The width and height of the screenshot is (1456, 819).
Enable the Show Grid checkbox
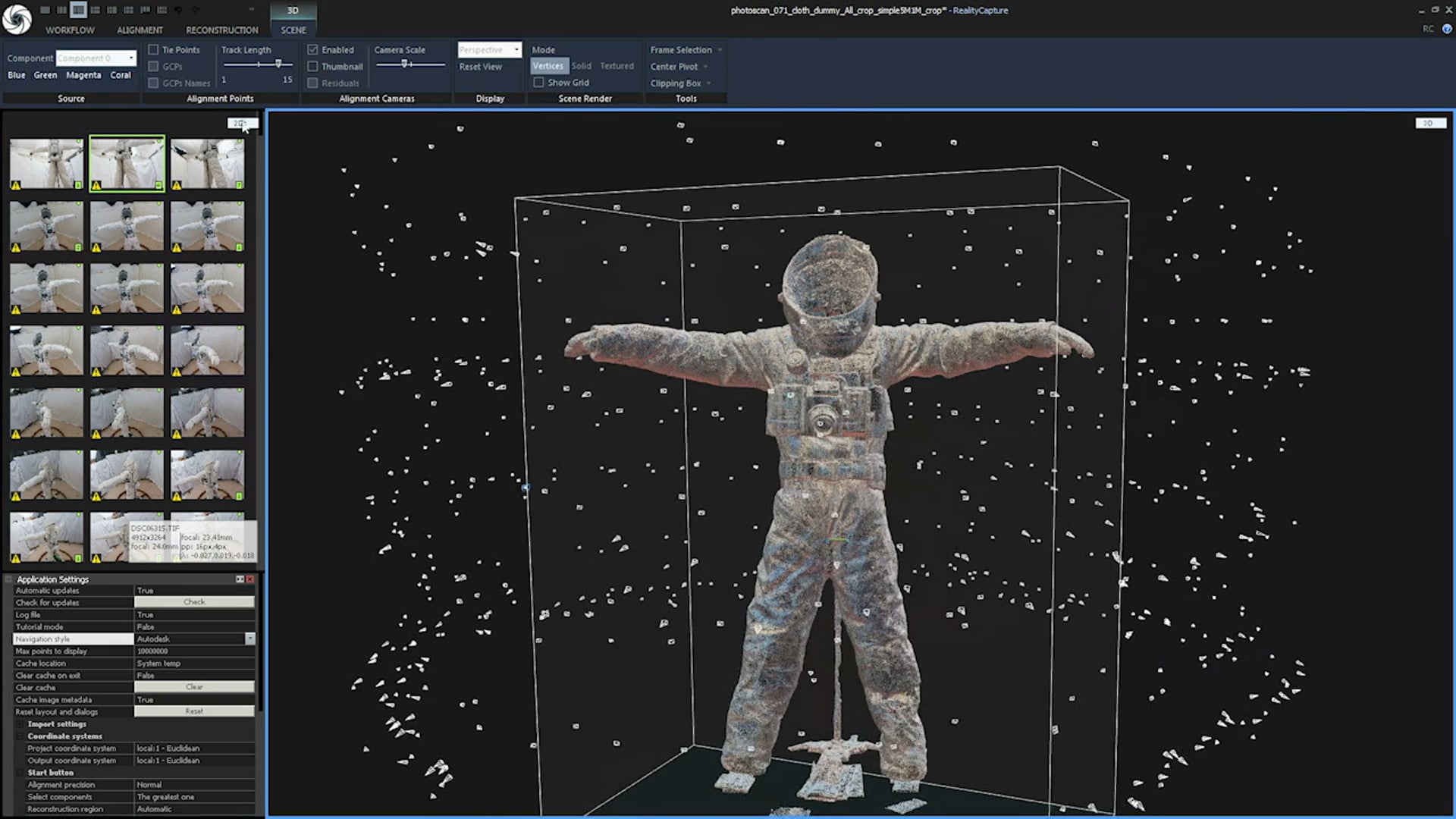click(538, 83)
